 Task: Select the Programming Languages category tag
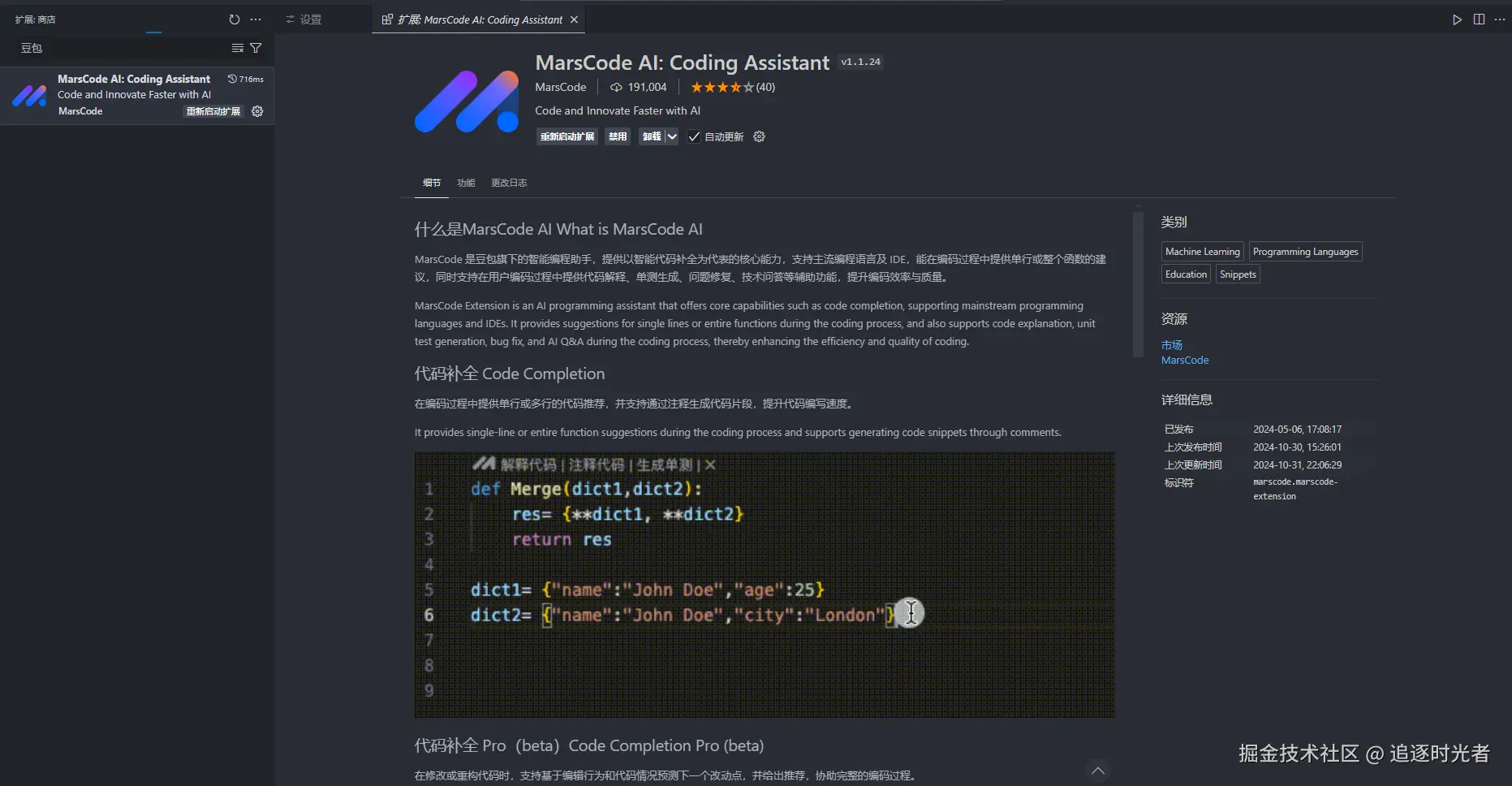click(1305, 252)
